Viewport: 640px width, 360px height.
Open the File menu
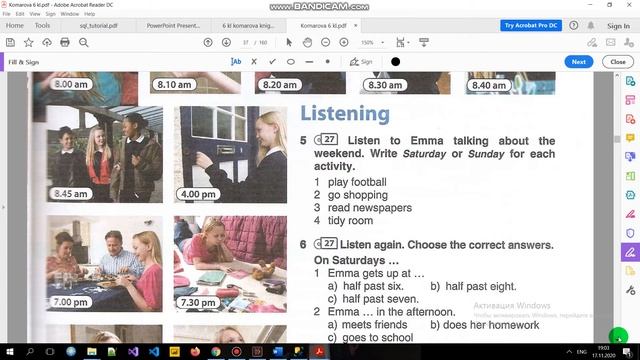(7, 14)
